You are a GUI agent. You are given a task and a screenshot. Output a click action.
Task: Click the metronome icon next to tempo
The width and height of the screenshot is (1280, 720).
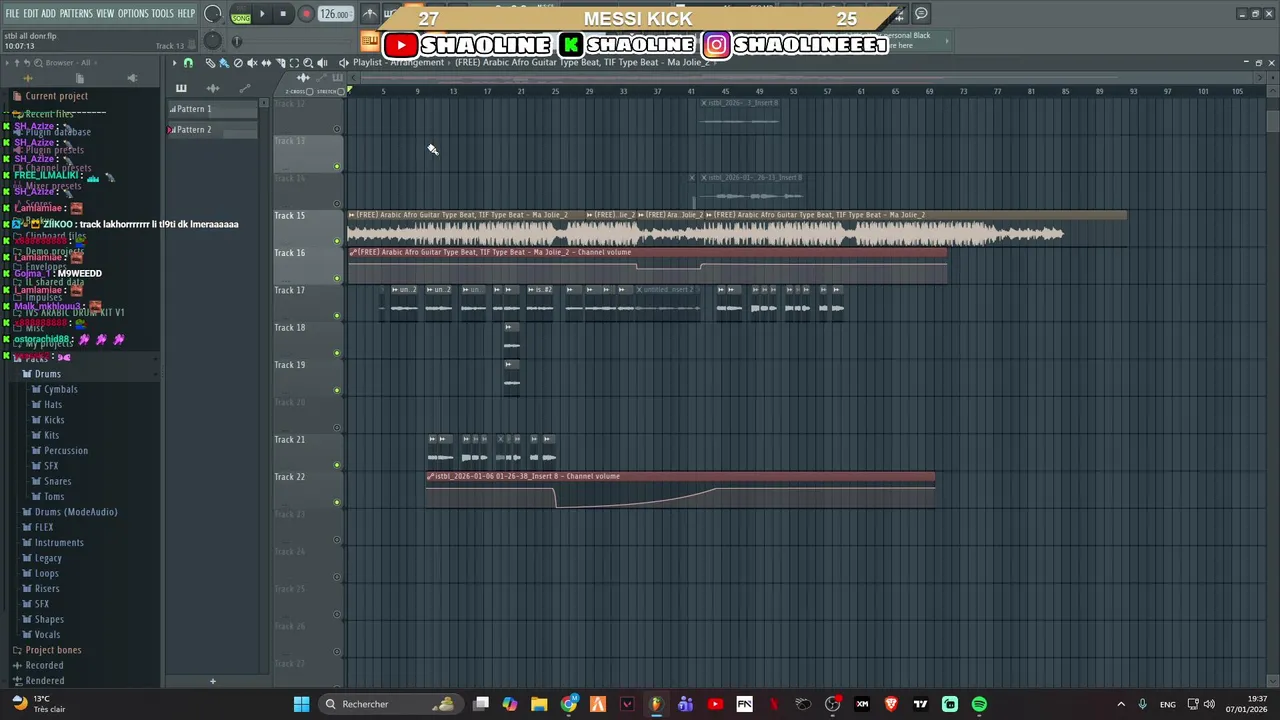point(370,14)
